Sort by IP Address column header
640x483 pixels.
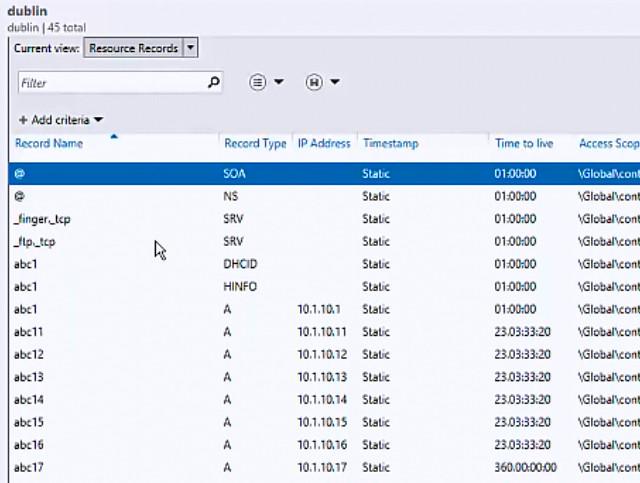point(324,143)
